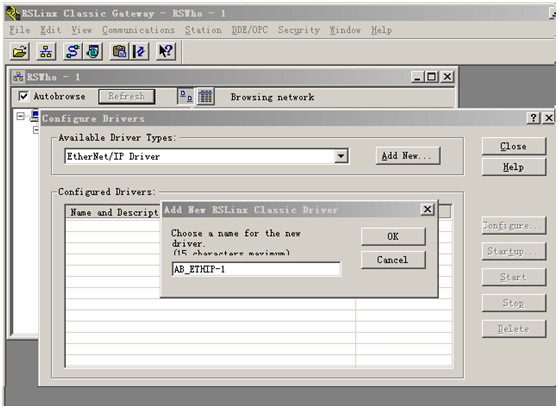This screenshot has height=408, width=558.
Task: Open the Communications menu
Action: tap(138, 30)
